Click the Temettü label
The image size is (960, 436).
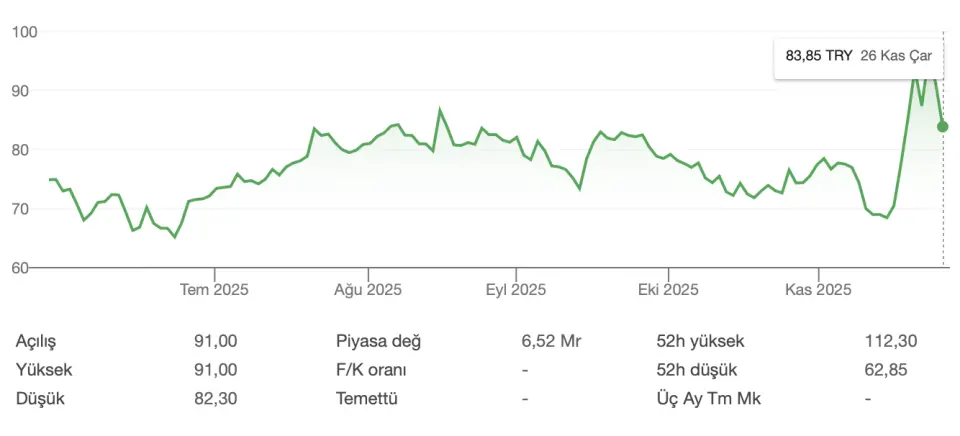(x=367, y=398)
